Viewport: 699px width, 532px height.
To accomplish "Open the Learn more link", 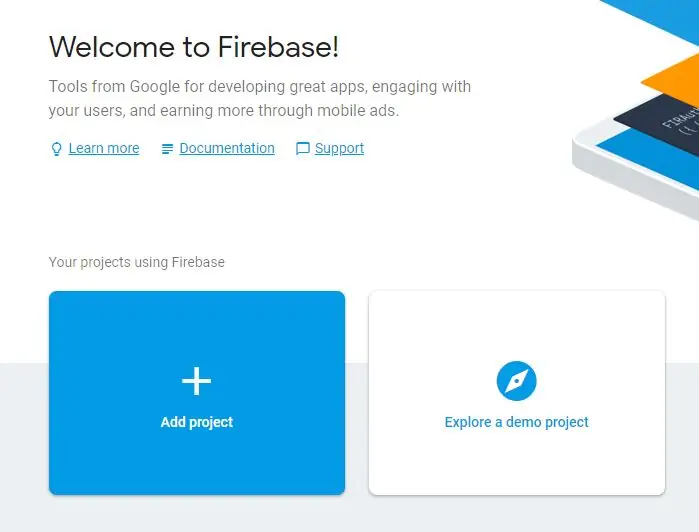I will tap(104, 148).
